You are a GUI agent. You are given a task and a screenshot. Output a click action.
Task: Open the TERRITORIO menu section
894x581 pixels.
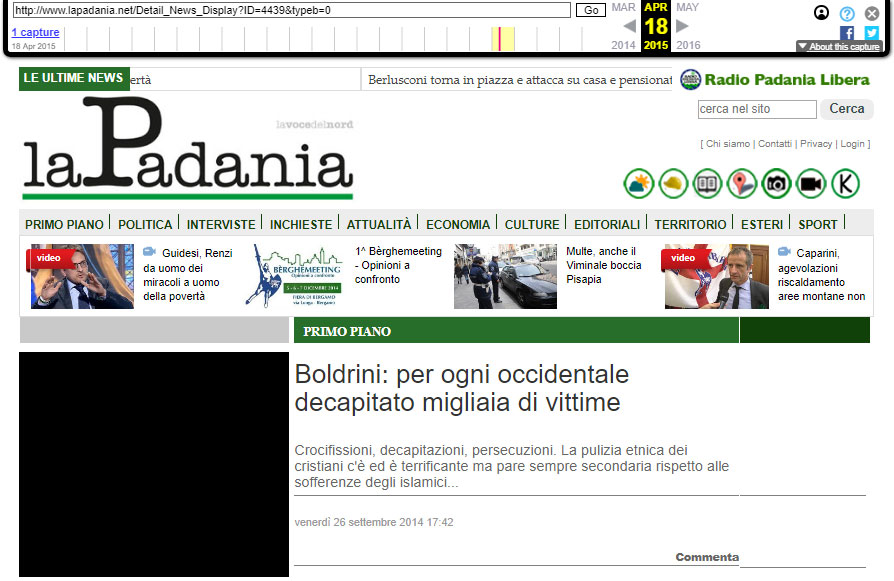(x=690, y=225)
